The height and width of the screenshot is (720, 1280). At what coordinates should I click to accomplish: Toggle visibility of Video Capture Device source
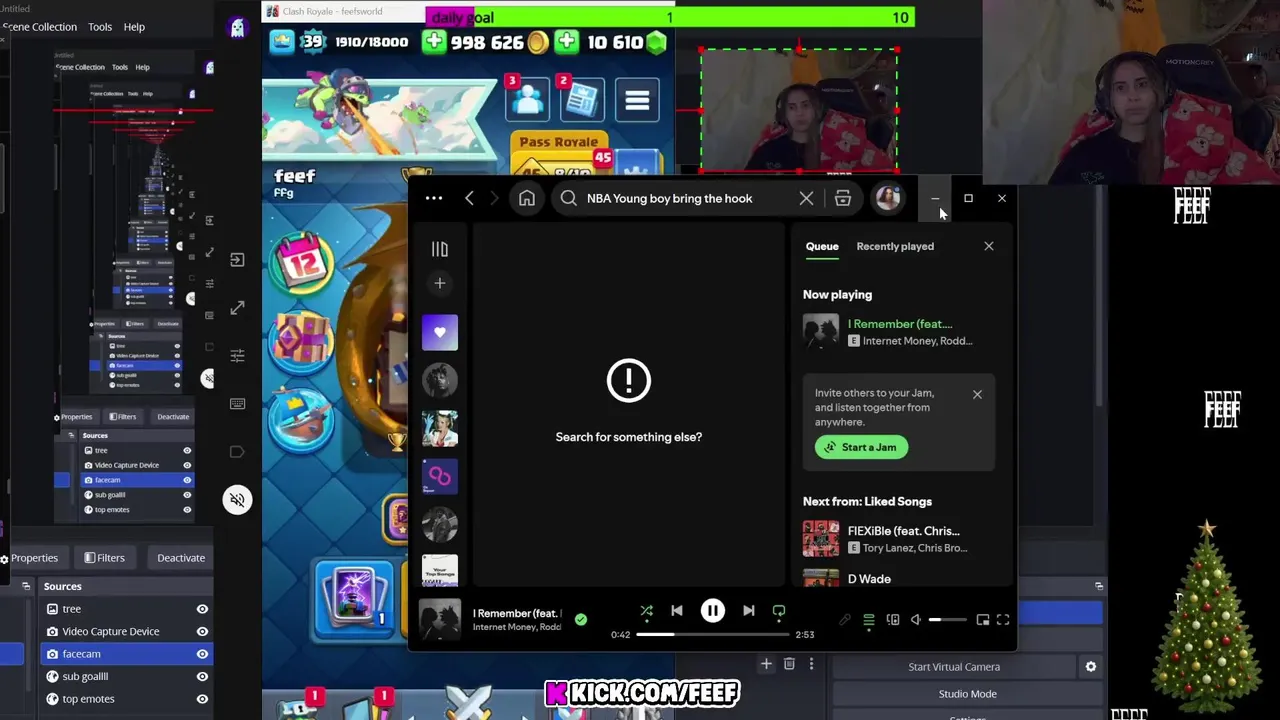point(202,631)
